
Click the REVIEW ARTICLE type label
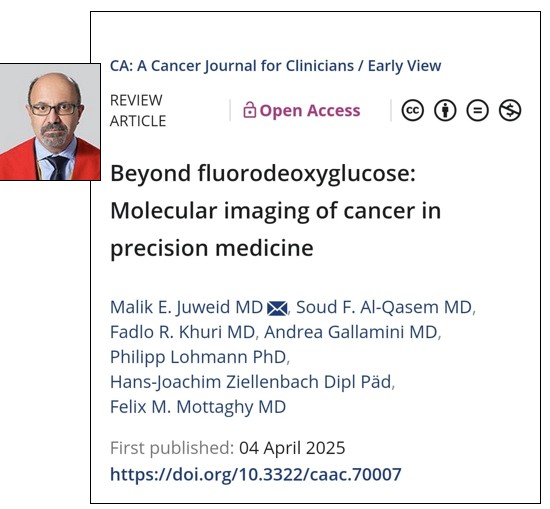(138, 110)
